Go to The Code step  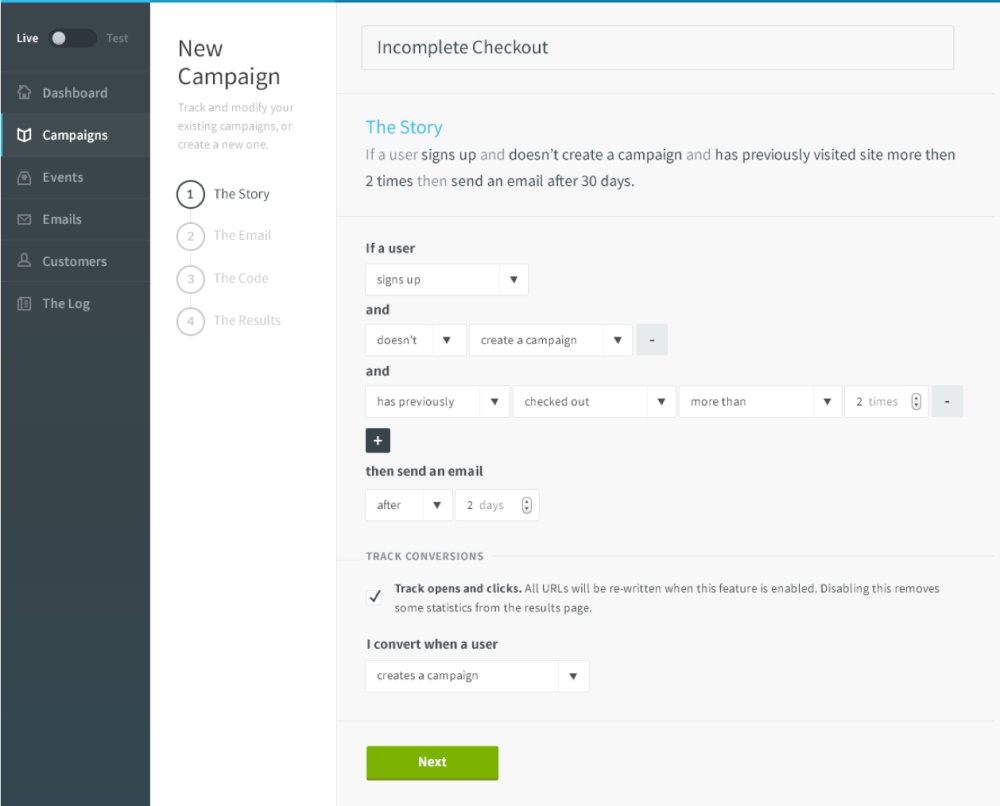(x=240, y=278)
